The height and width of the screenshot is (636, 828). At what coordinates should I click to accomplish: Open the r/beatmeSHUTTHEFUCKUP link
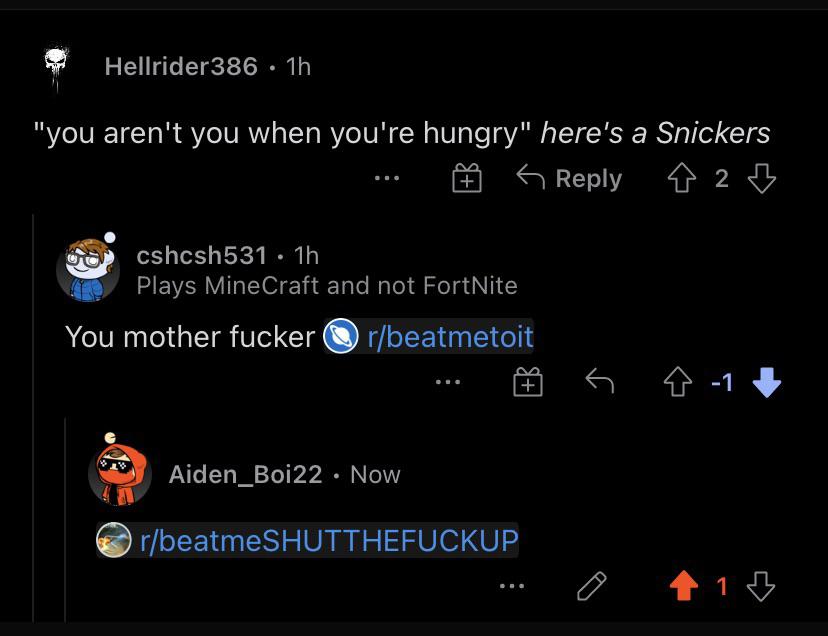pos(307,540)
